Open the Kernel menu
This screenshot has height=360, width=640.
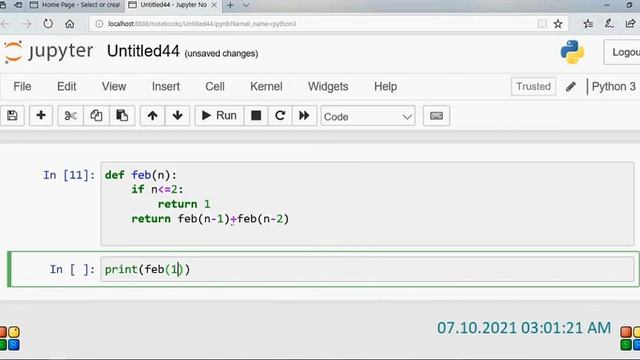pyautogui.click(x=266, y=87)
